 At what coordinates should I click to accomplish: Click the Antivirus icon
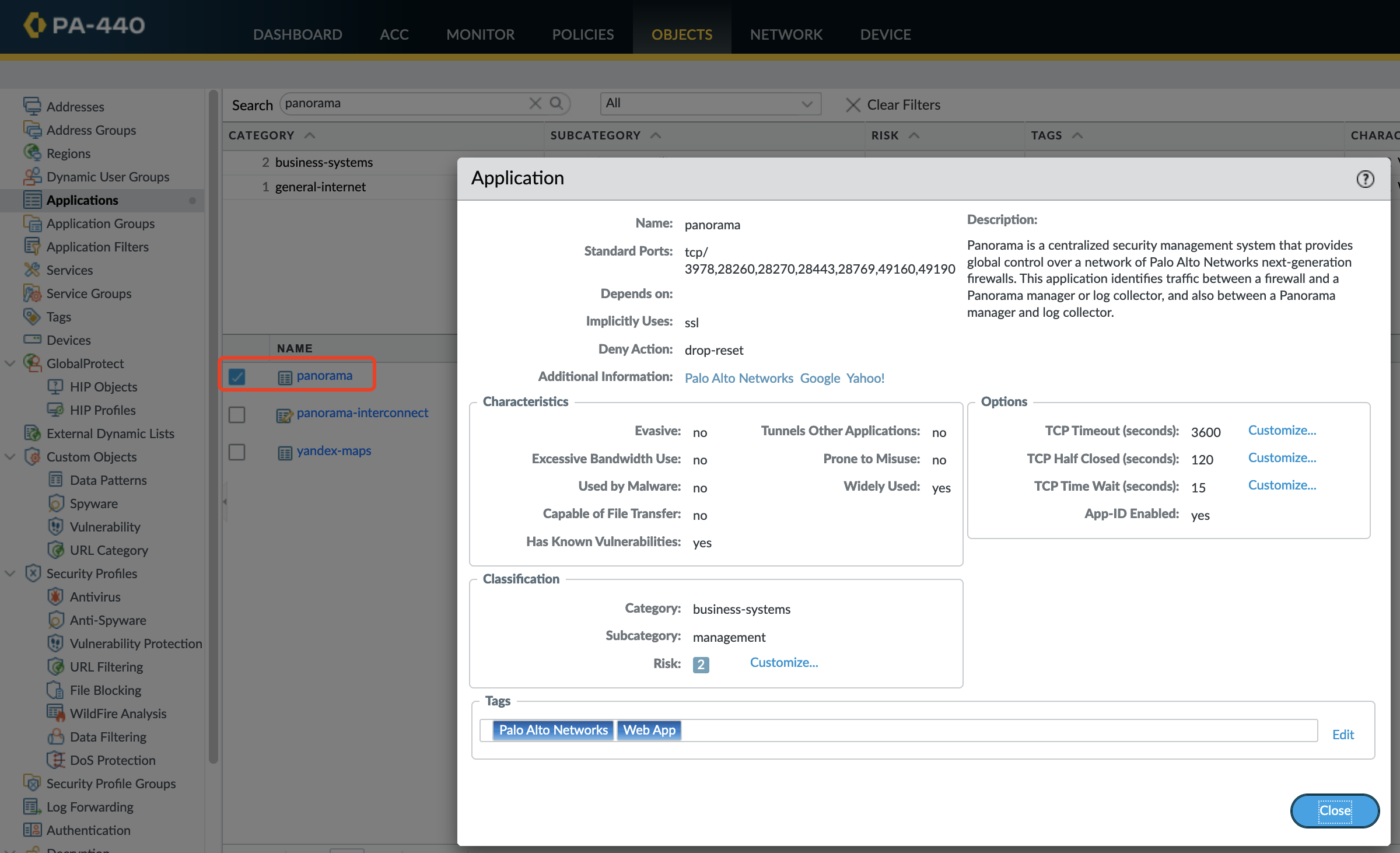click(x=55, y=596)
